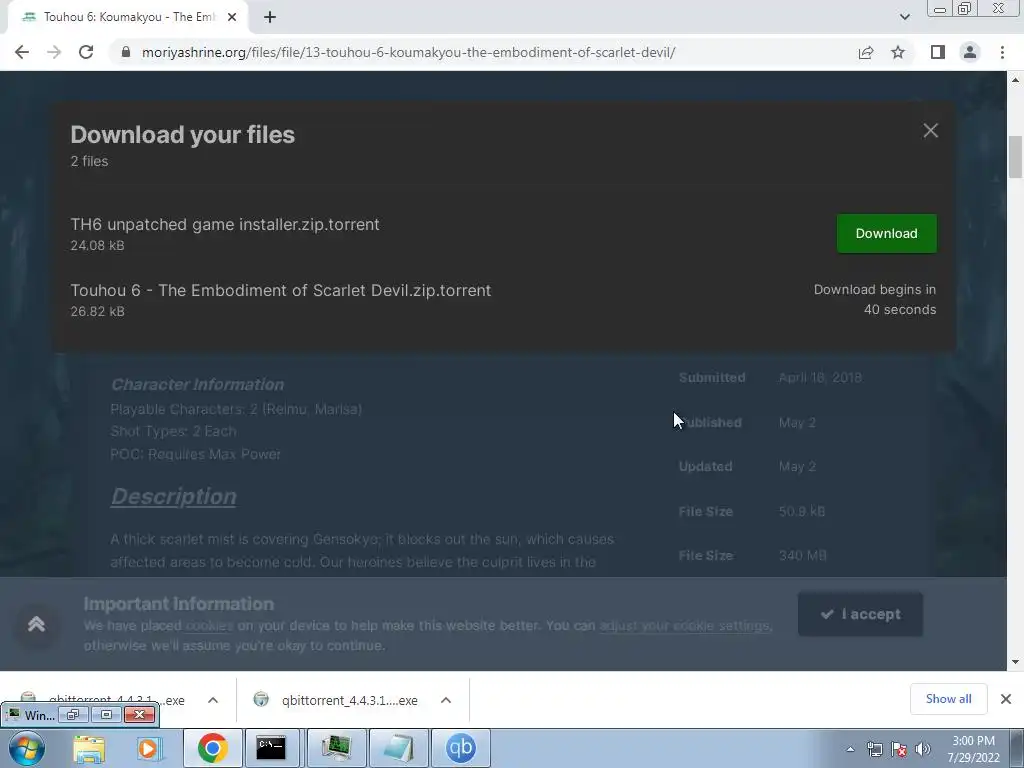Click the forward navigation arrow
1024x768 pixels.
coord(54,52)
